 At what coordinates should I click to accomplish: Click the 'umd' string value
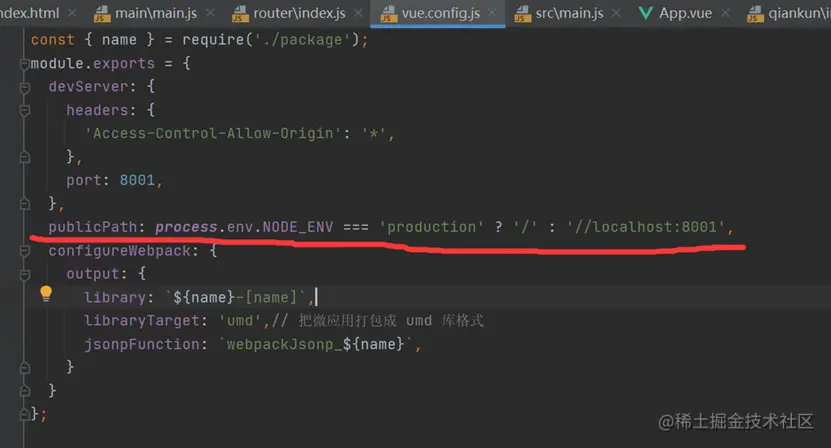point(240,321)
